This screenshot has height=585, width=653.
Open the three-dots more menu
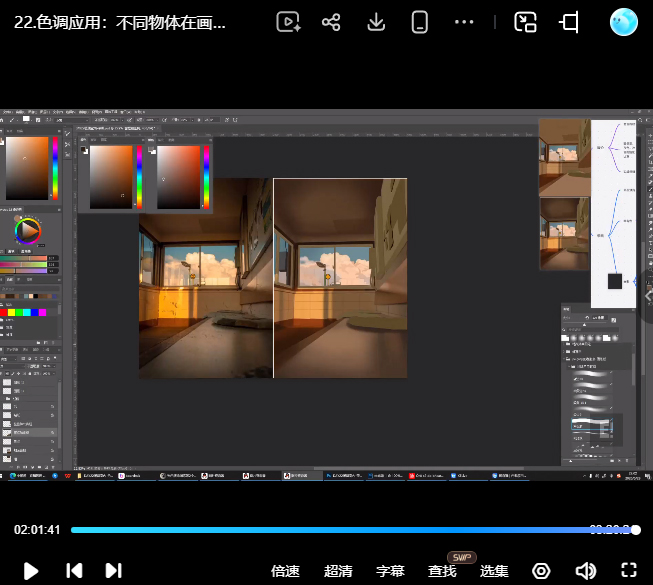pyautogui.click(x=464, y=22)
